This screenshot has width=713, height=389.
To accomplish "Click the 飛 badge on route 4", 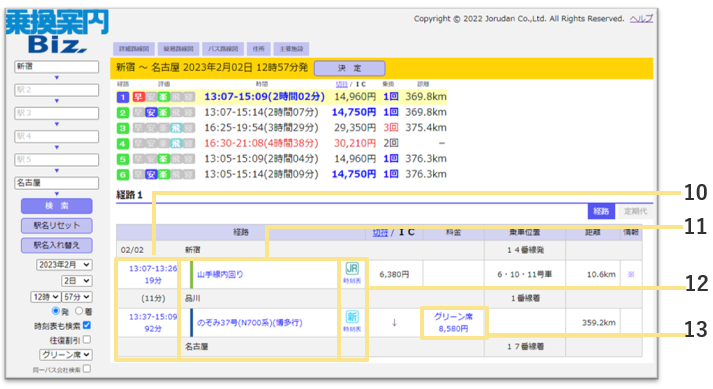I will [x=176, y=144].
